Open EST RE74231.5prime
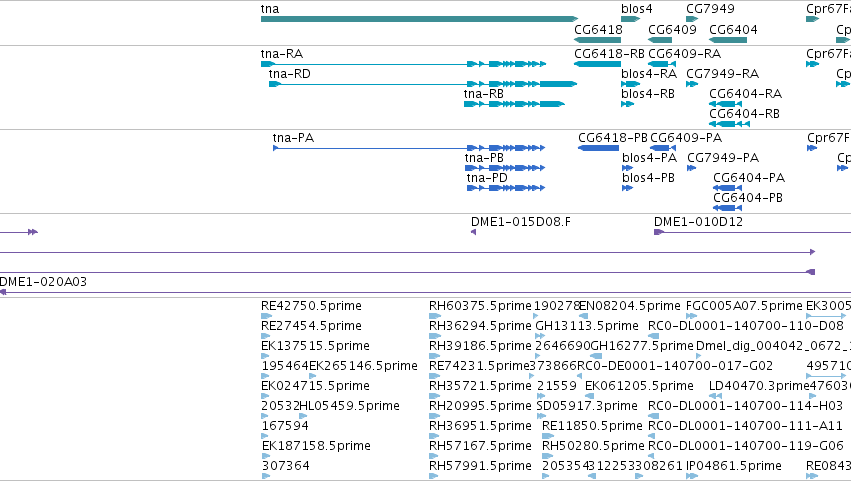851x481 pixels. [x=479, y=366]
